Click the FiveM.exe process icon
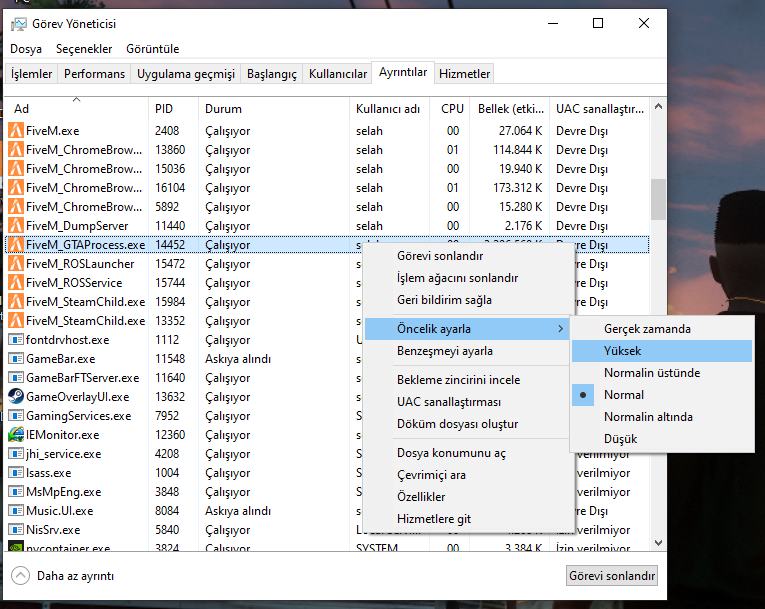765x609 pixels. tap(16, 130)
